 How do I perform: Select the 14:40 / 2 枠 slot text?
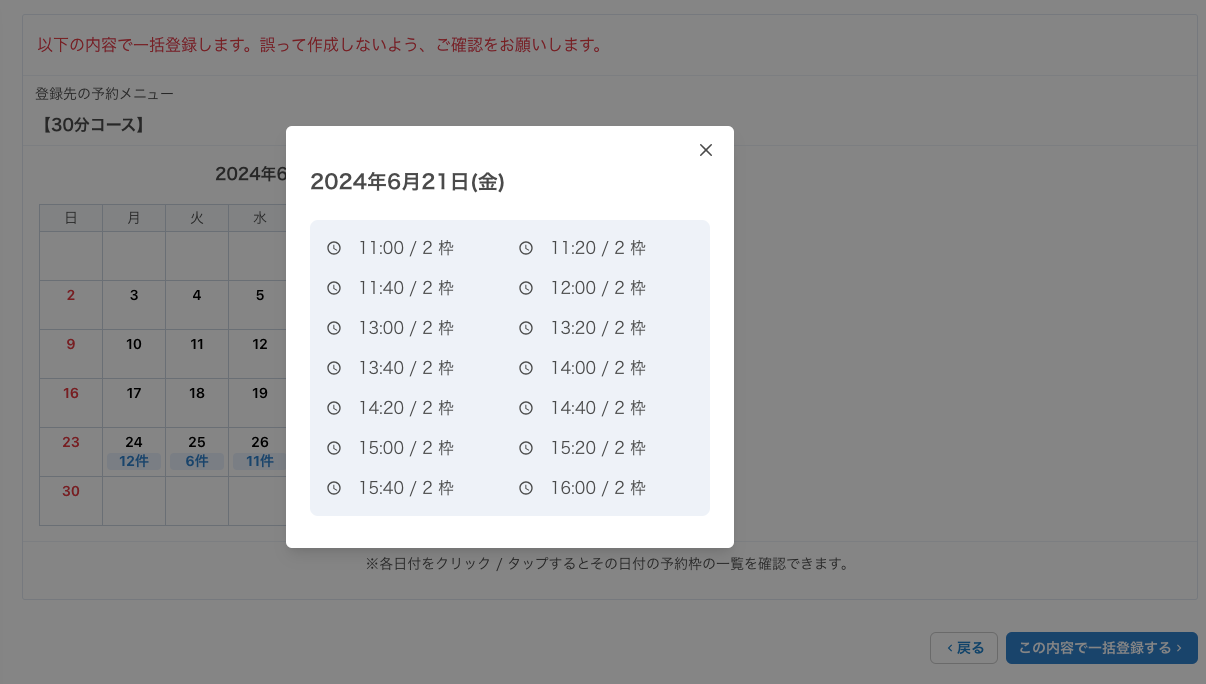point(598,408)
